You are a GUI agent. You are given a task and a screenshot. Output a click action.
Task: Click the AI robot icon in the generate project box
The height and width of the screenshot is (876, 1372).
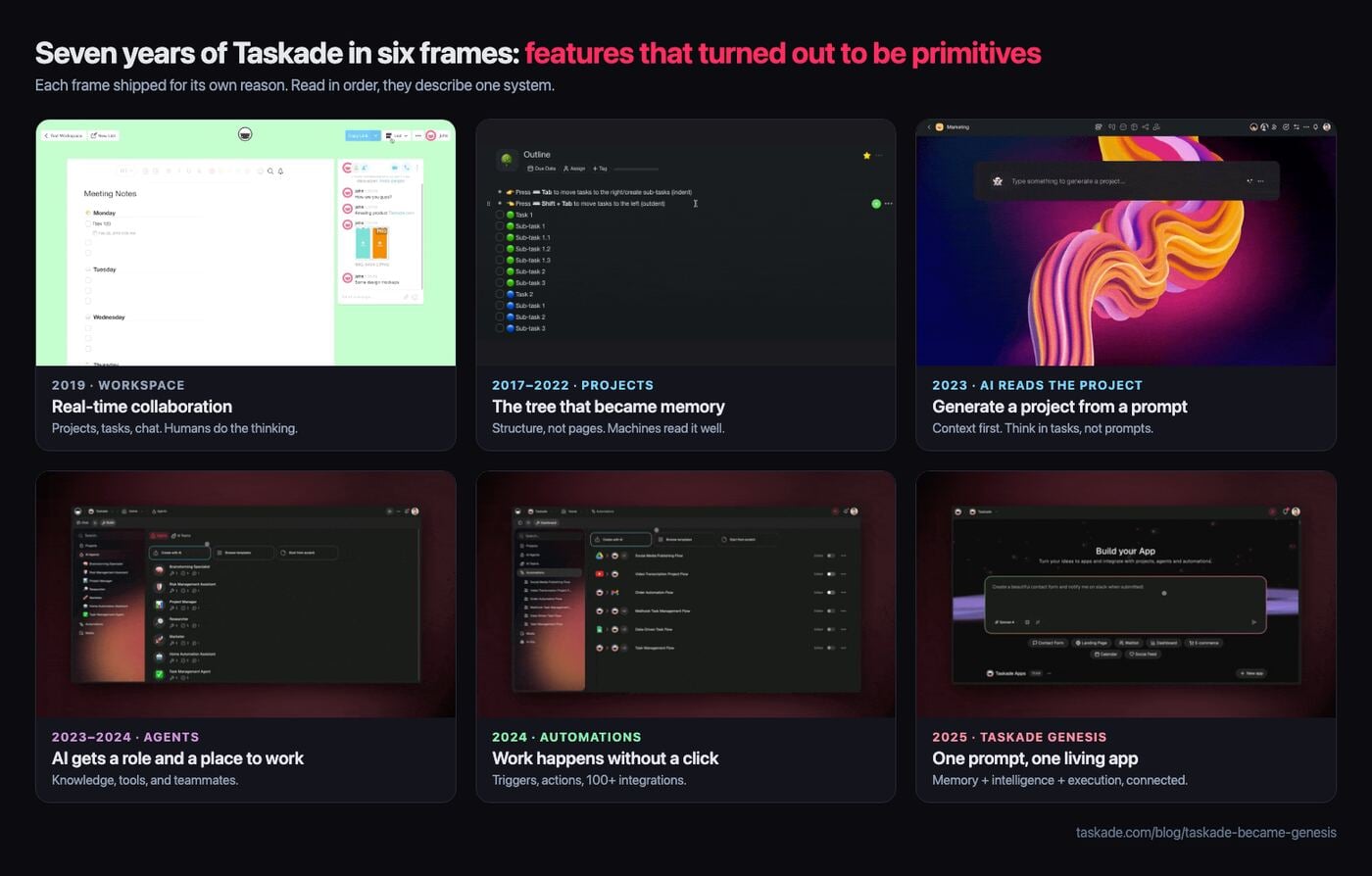(998, 181)
